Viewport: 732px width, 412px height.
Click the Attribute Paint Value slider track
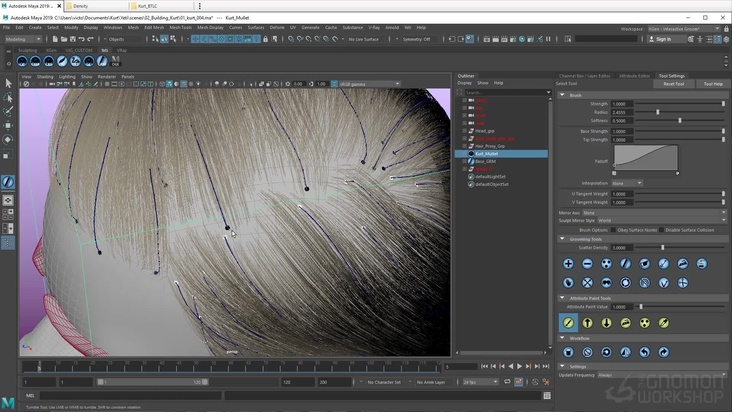pos(679,307)
